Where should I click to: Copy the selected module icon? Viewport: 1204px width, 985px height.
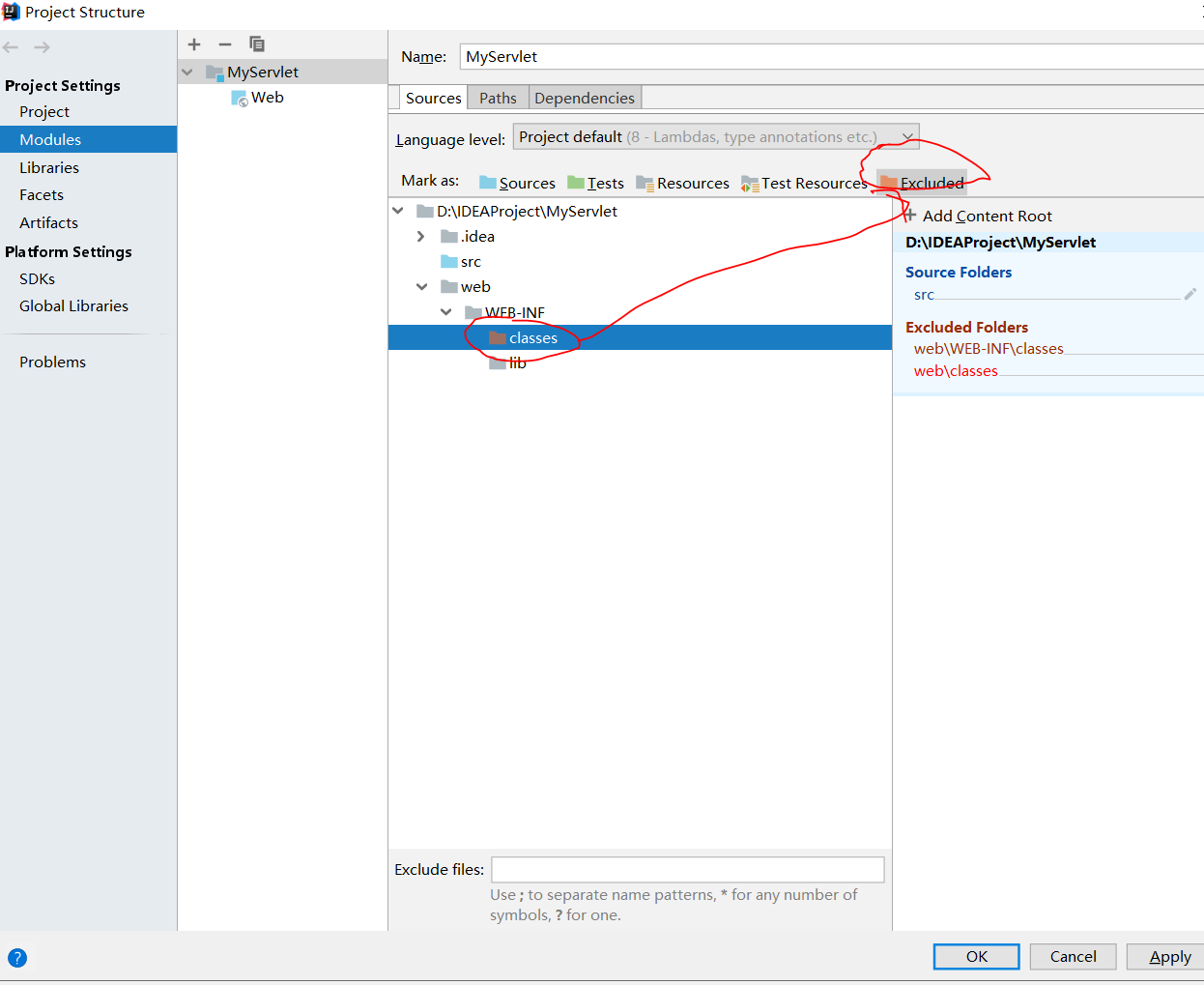pyautogui.click(x=257, y=44)
